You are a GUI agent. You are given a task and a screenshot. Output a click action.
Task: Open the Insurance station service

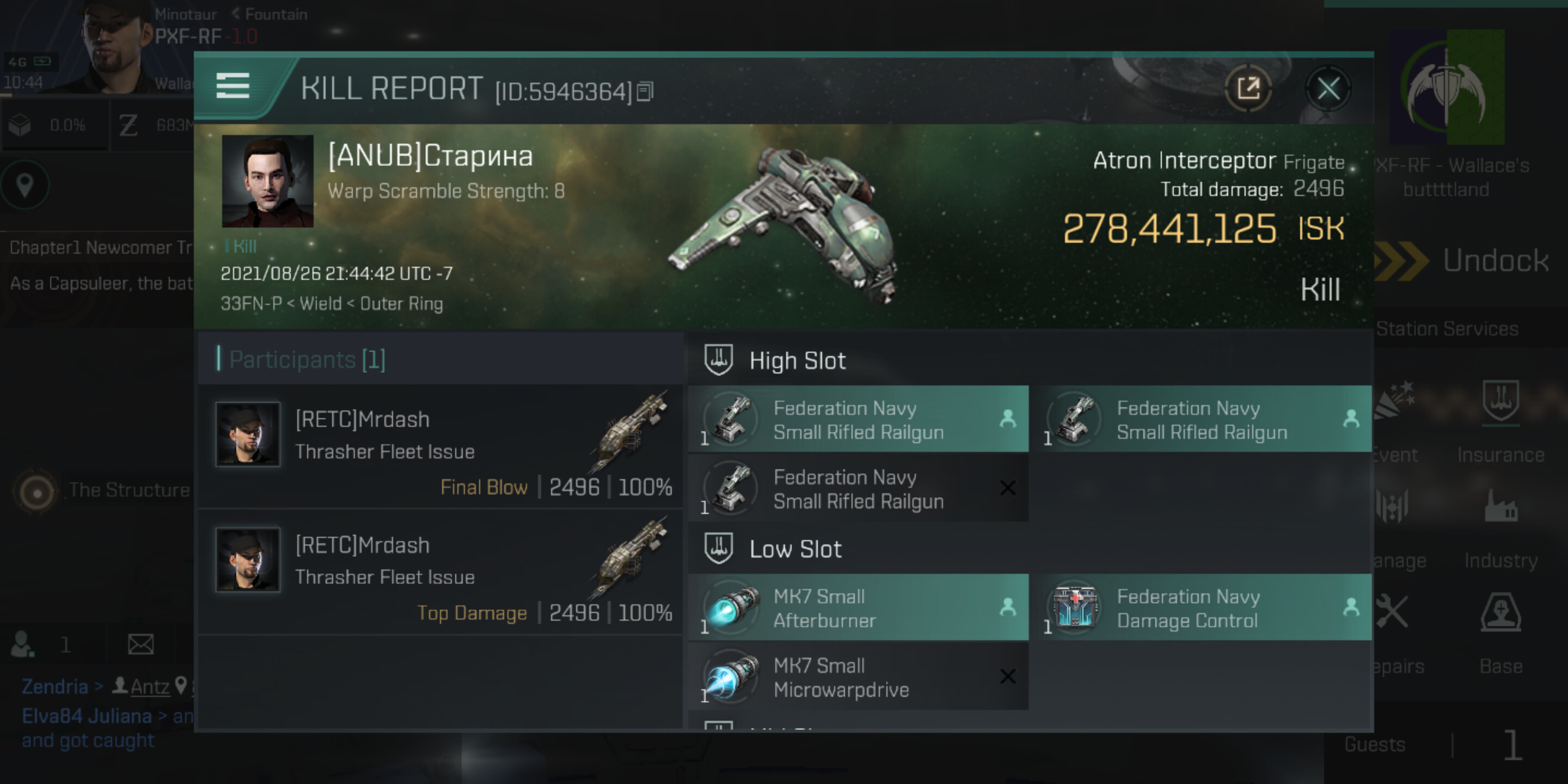point(1500,420)
